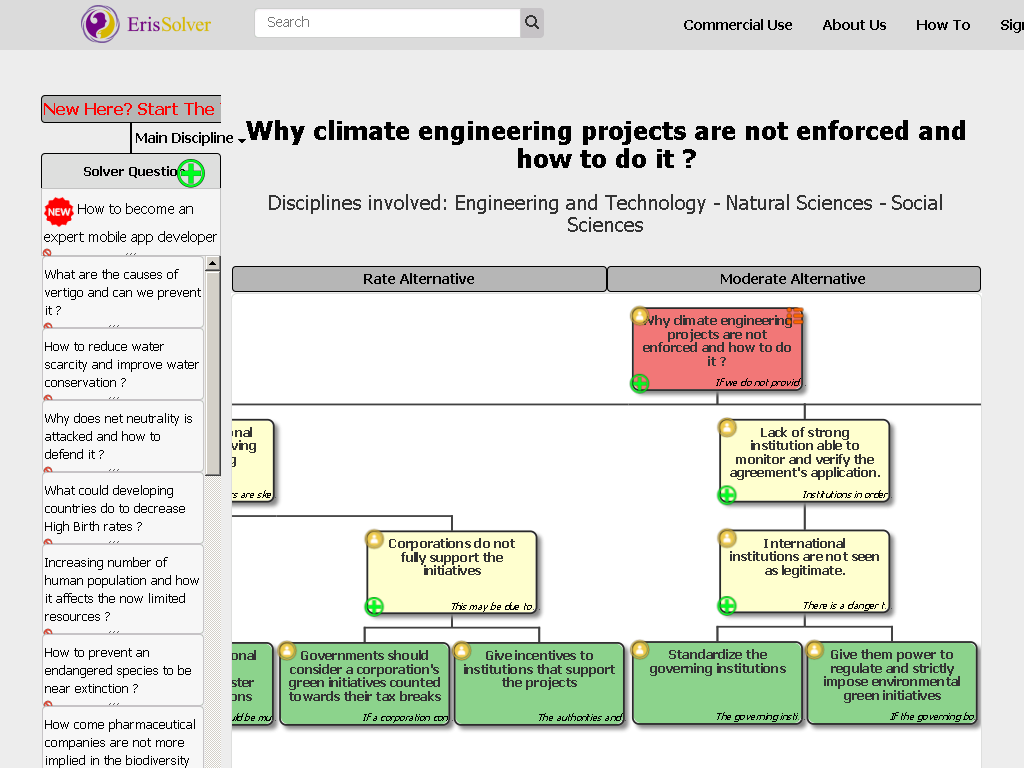Click green plus on the root climate engineering node
The height and width of the screenshot is (768, 1024).
[639, 383]
